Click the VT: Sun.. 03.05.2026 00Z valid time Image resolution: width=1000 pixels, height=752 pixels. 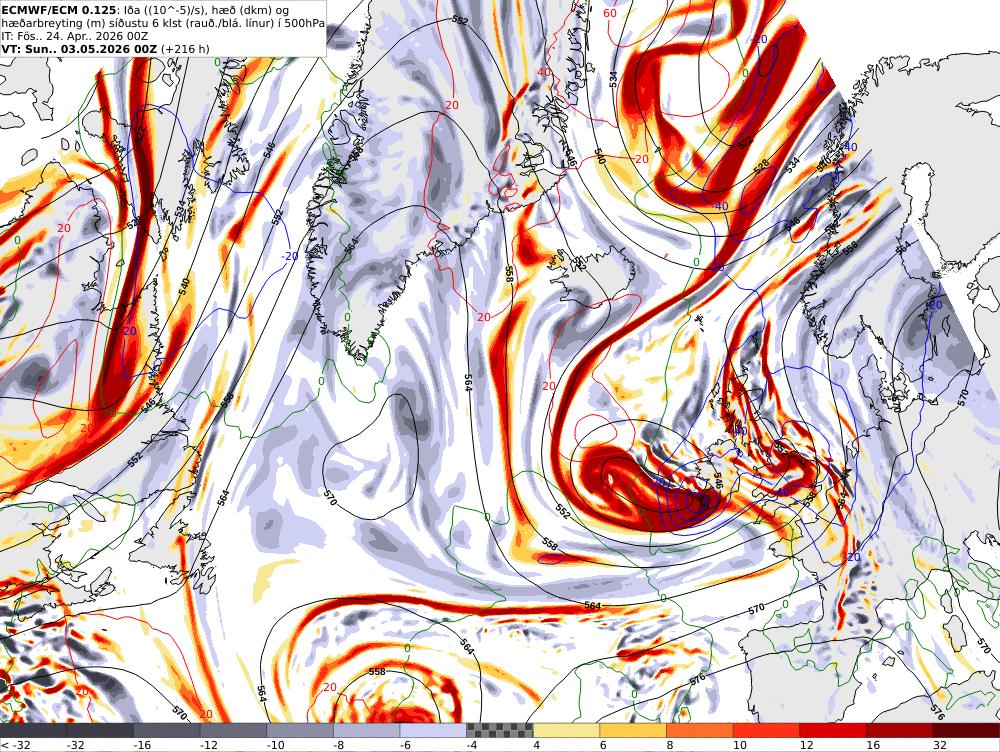tap(79, 48)
